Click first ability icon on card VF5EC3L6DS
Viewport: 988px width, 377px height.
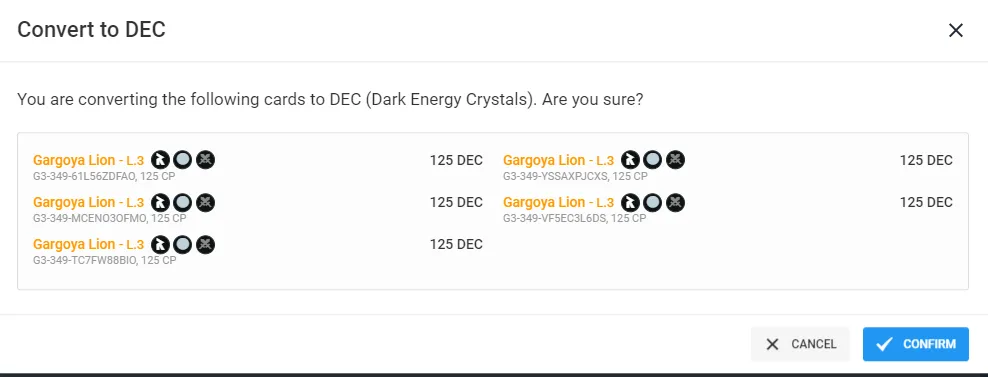click(x=631, y=202)
